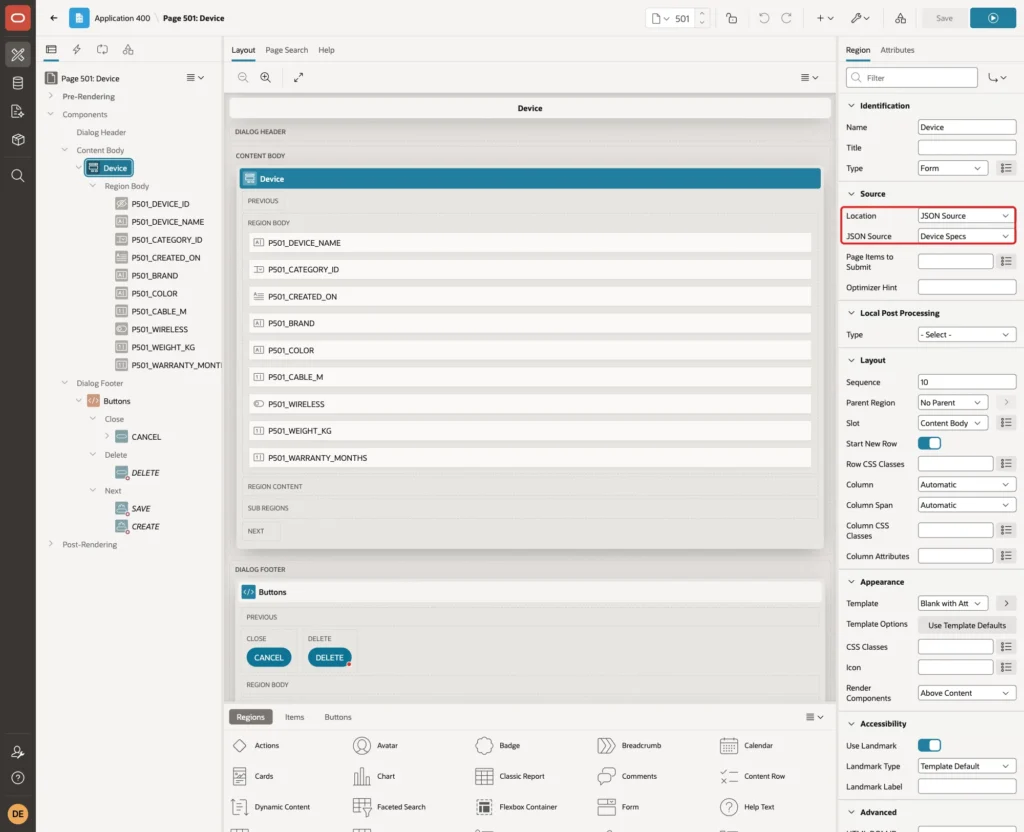
Task: Click the Name input field
Action: [x=967, y=127]
